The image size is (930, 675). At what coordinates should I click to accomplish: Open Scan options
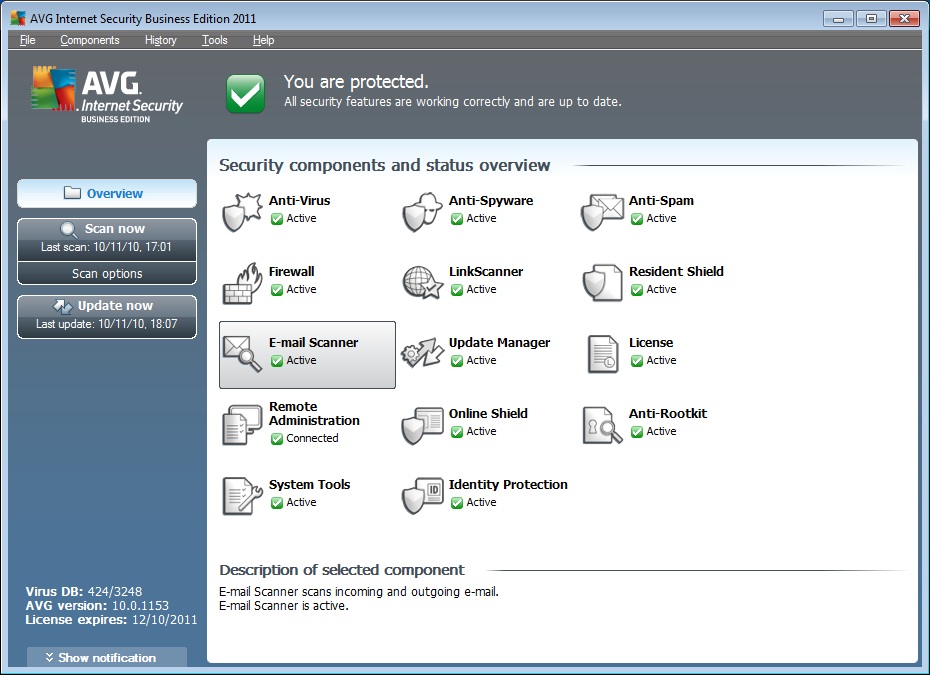coord(107,273)
